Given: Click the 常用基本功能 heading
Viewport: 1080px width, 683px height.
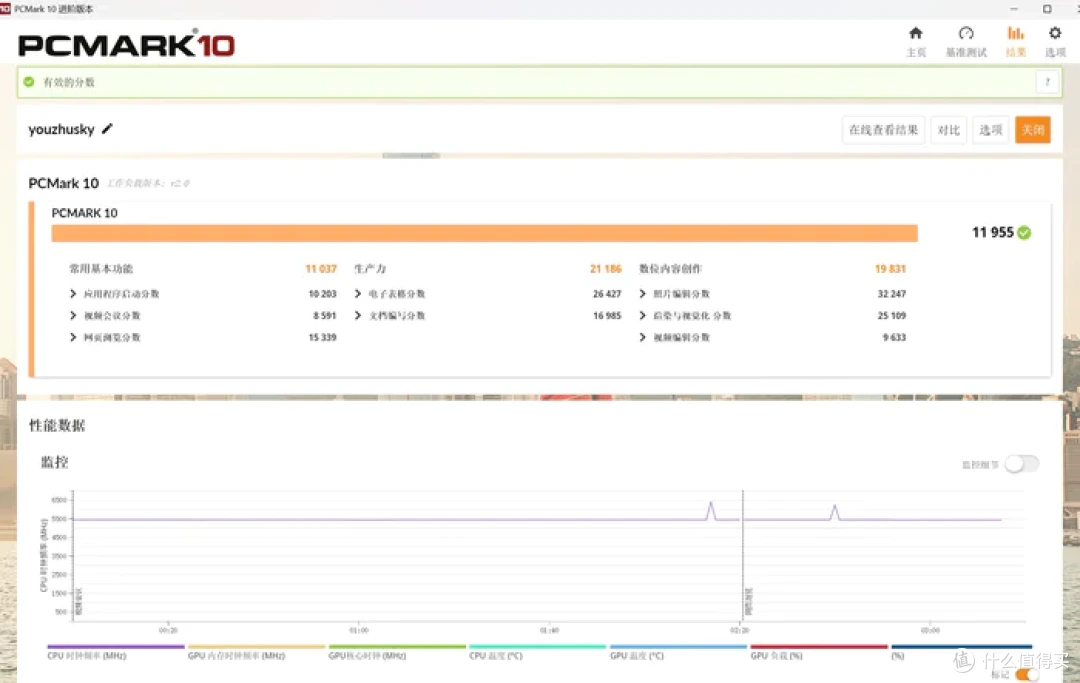Looking at the screenshot, I should [101, 269].
